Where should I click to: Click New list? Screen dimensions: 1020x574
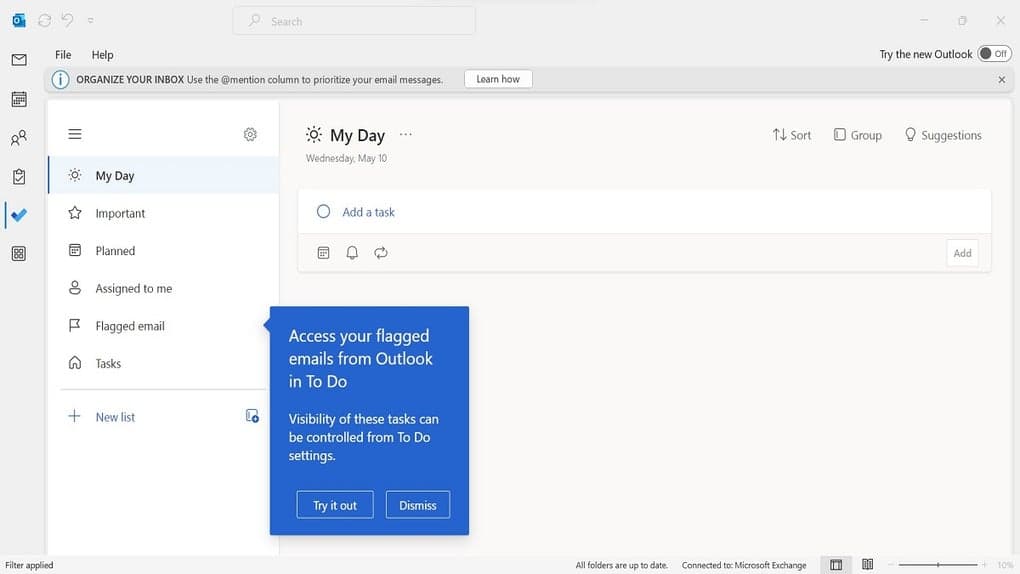coord(102,417)
